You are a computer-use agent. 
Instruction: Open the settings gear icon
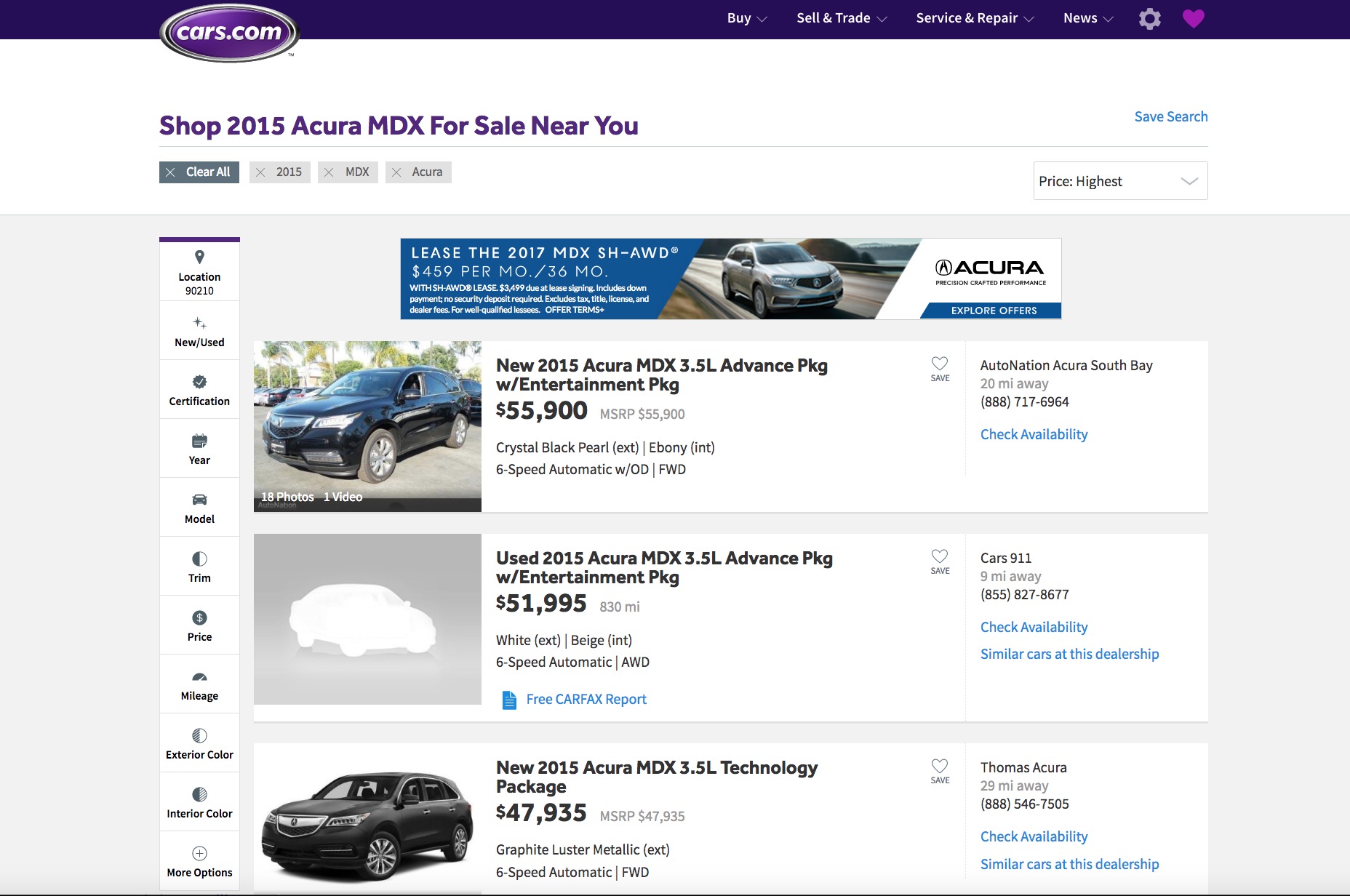1150,18
